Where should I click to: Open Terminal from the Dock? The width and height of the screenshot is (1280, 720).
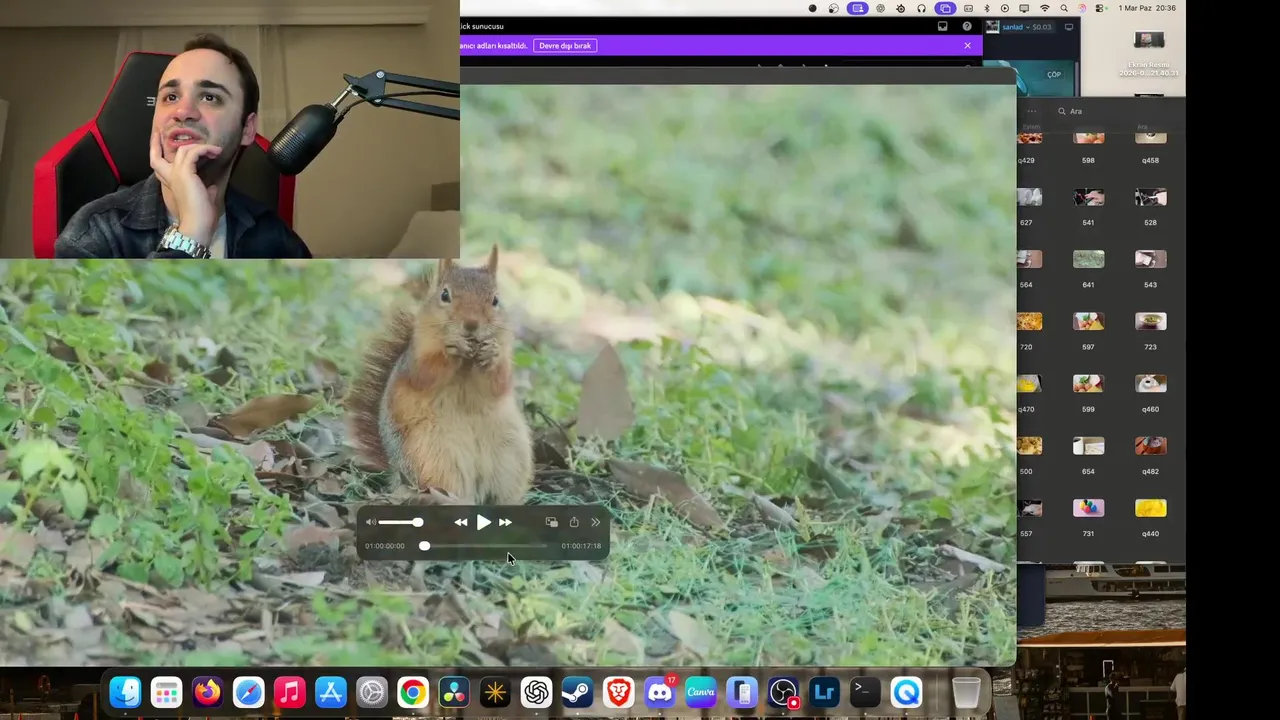coord(865,692)
